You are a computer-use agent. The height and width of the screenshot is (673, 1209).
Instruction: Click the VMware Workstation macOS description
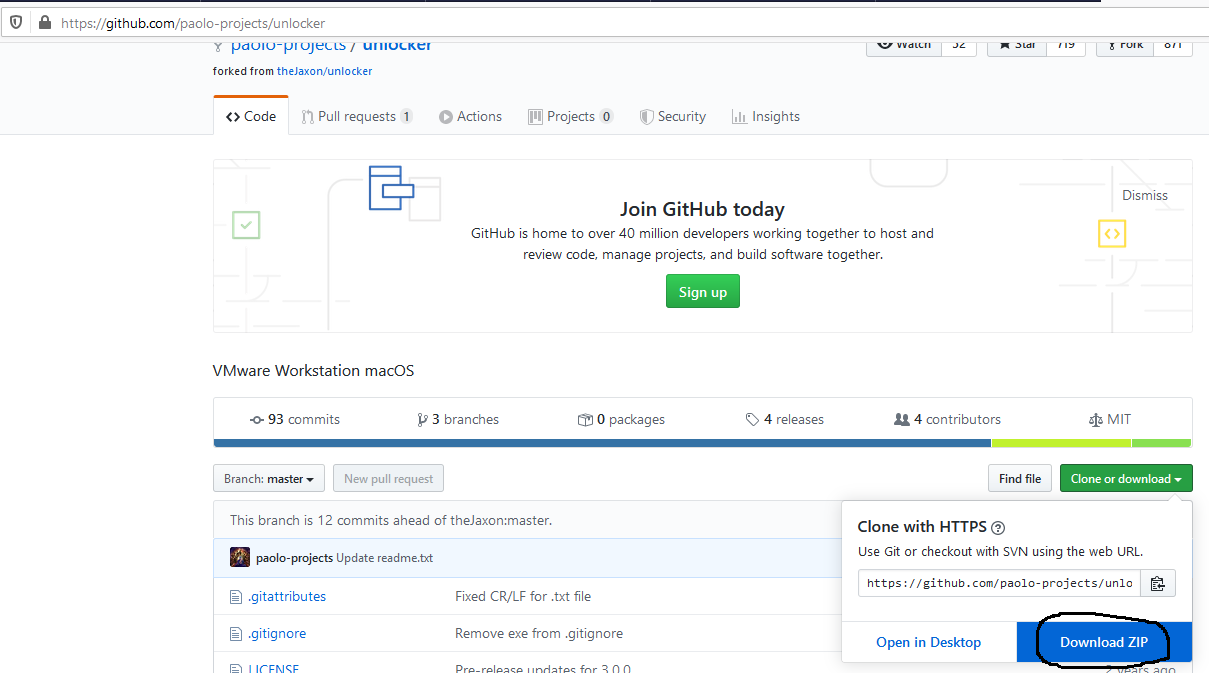pyautogui.click(x=314, y=371)
